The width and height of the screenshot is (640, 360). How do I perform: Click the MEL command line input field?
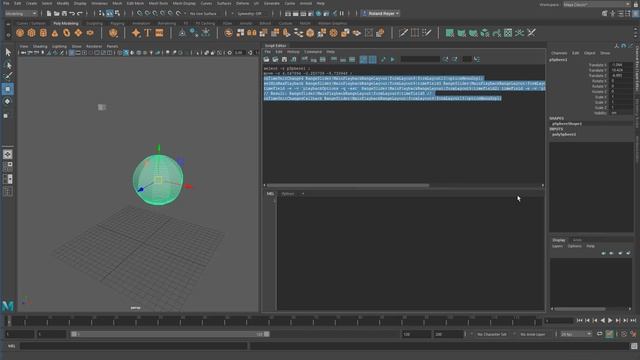click(133, 346)
